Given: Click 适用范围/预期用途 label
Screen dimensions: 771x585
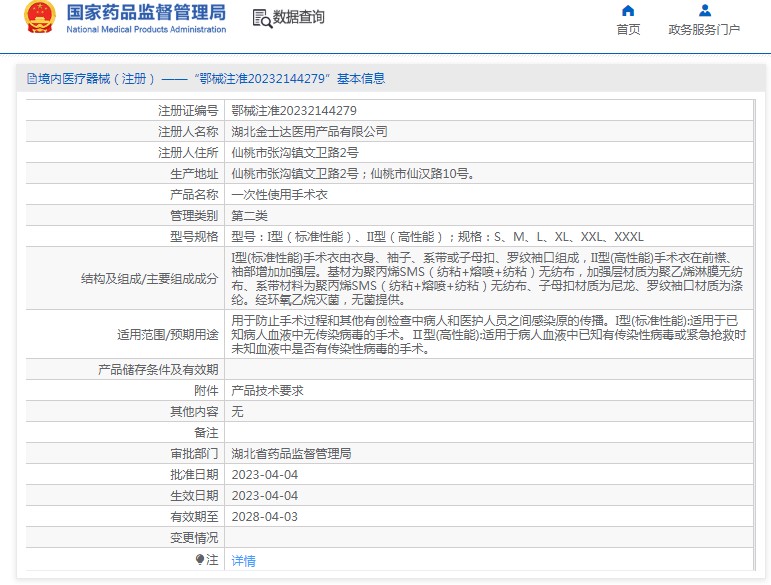Looking at the screenshot, I should [168, 335].
